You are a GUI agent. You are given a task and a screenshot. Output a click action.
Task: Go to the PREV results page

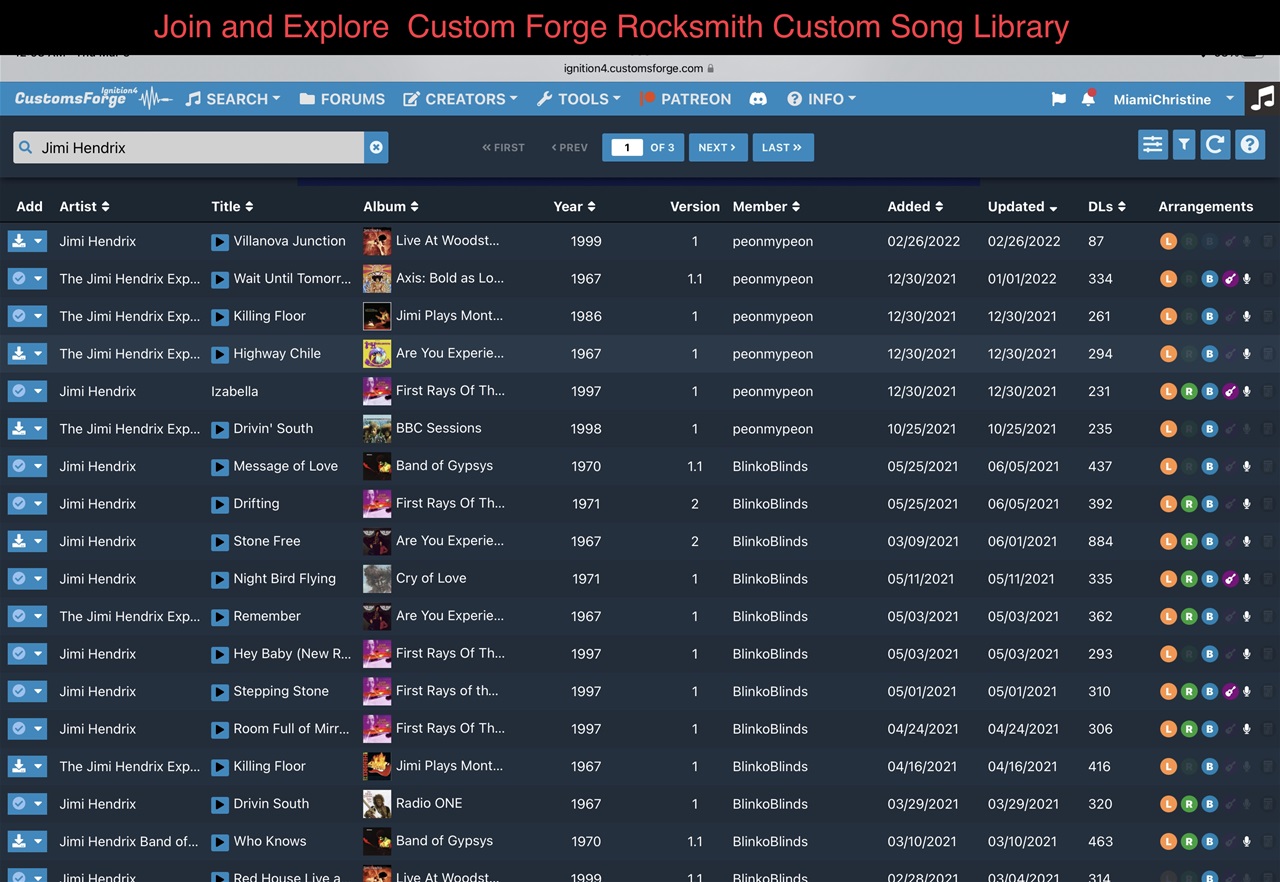pyautogui.click(x=569, y=147)
